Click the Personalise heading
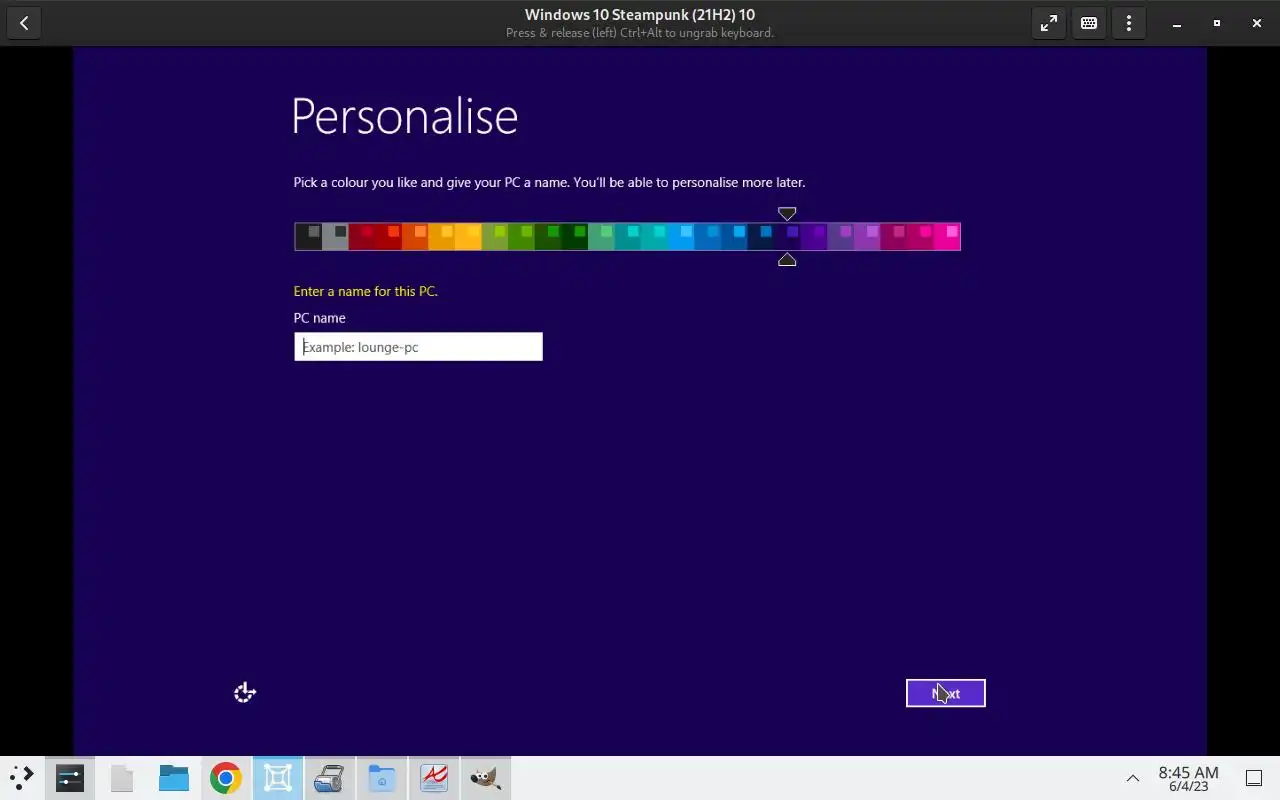The image size is (1280, 800). (404, 117)
